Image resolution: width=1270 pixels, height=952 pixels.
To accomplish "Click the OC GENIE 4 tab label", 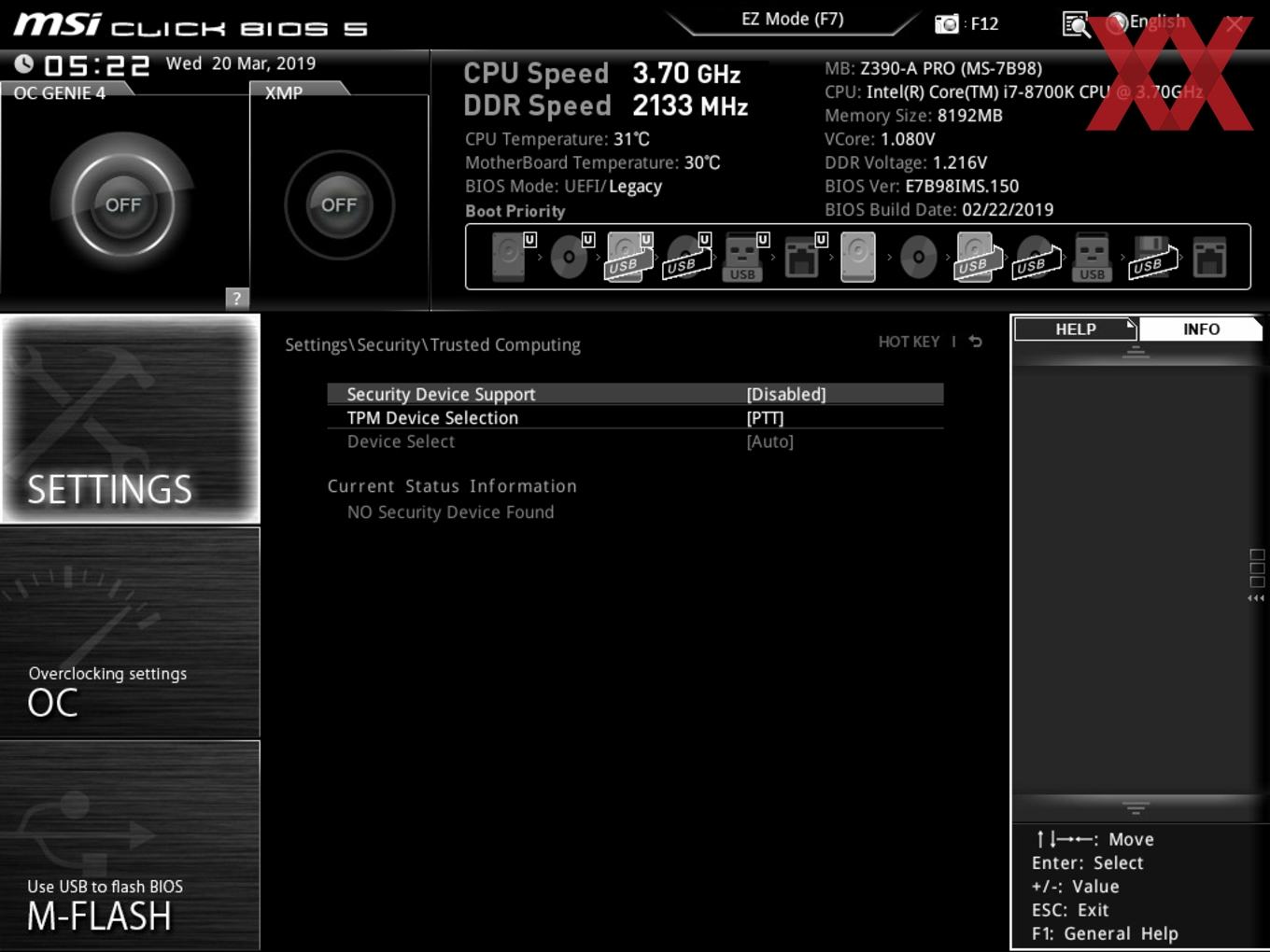I will click(60, 93).
